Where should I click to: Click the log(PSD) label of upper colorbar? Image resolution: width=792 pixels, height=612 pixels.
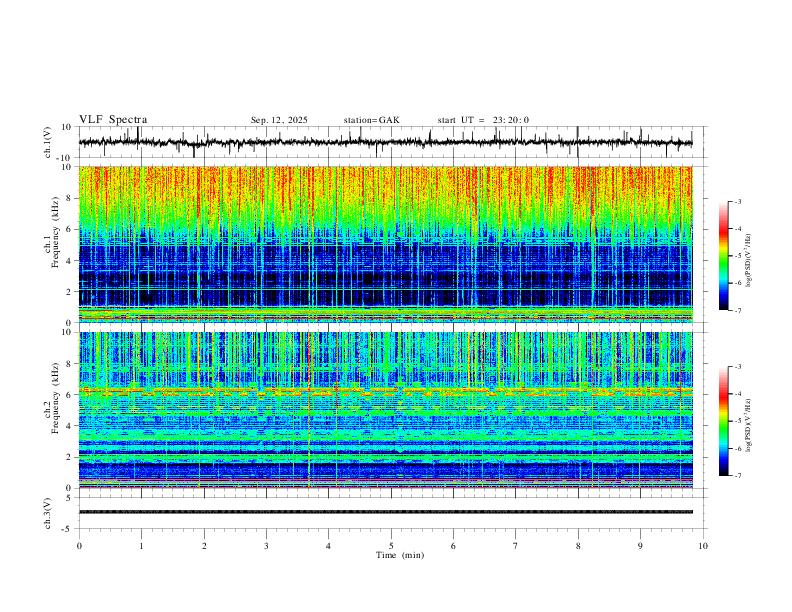[x=749, y=261]
